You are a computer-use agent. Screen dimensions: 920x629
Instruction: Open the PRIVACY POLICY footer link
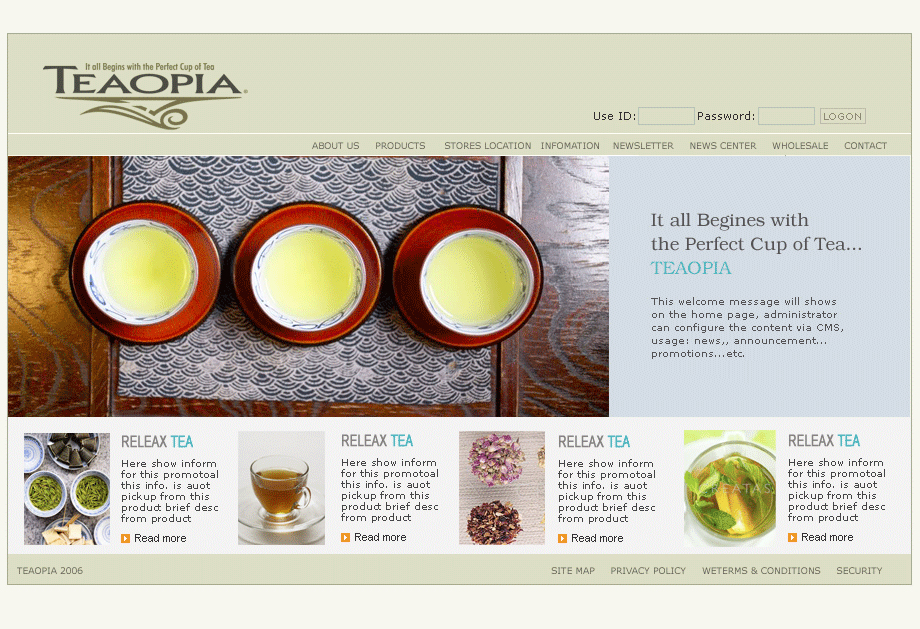(x=648, y=570)
